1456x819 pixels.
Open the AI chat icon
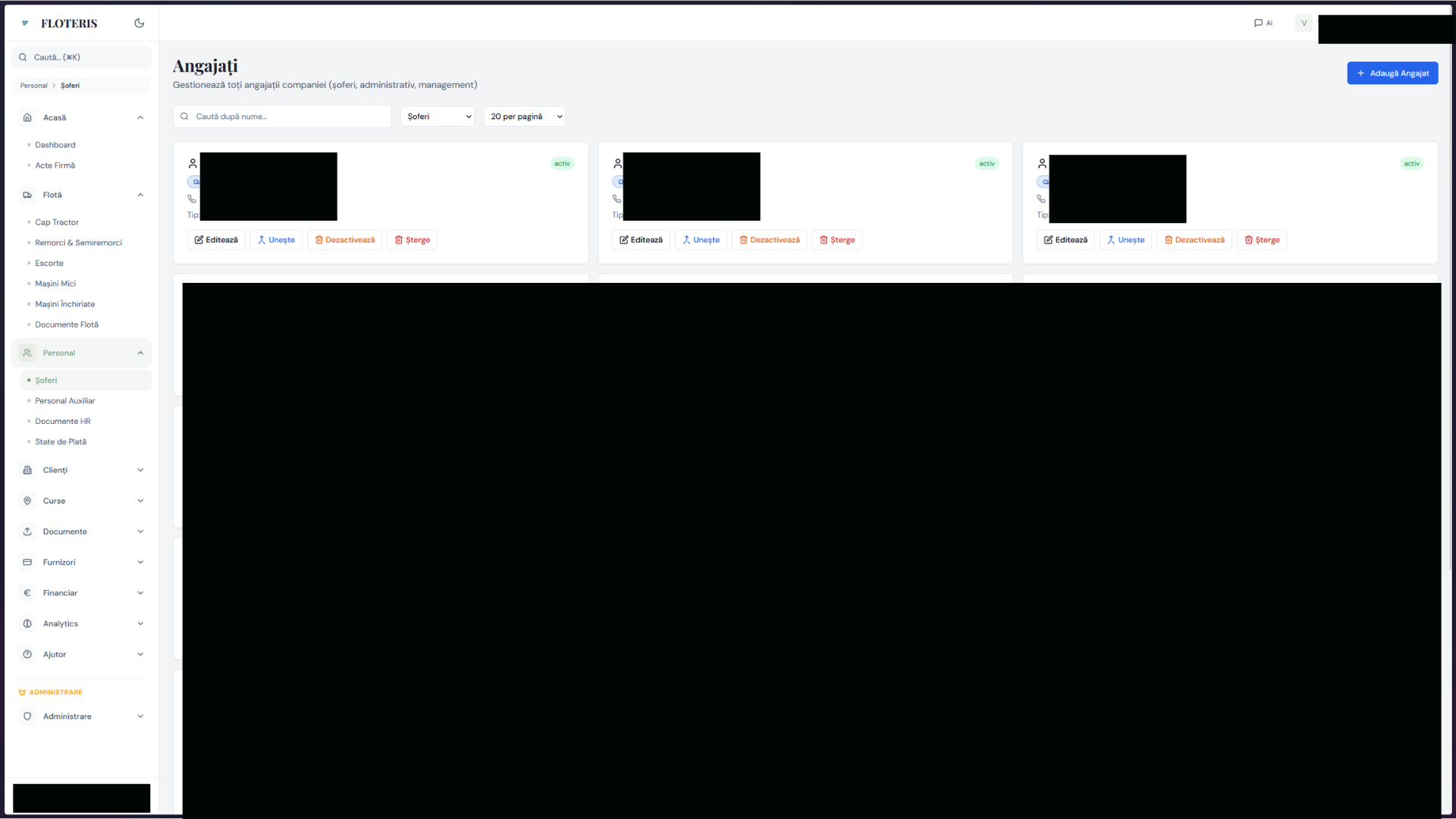tap(1263, 23)
